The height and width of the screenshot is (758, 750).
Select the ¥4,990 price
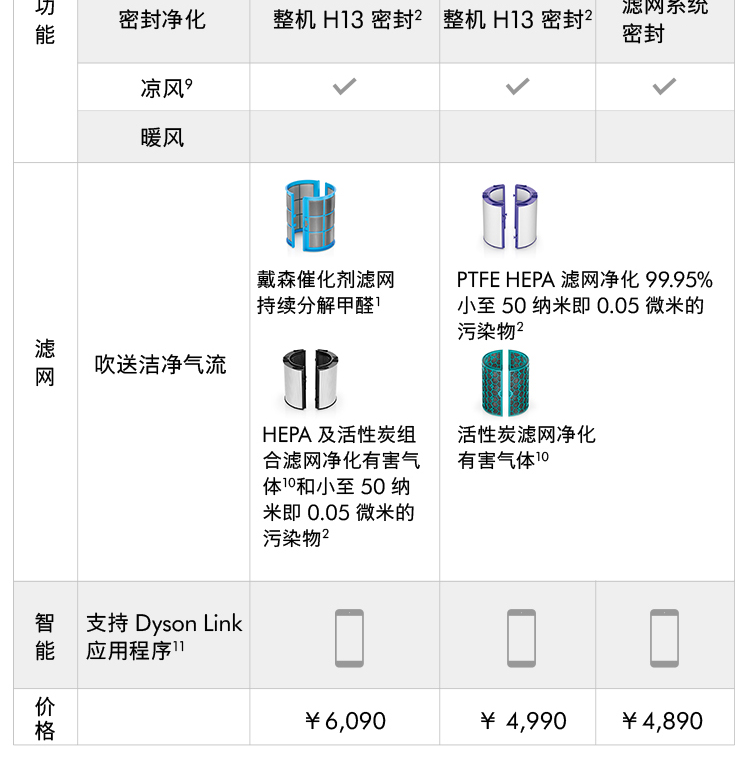tap(523, 721)
